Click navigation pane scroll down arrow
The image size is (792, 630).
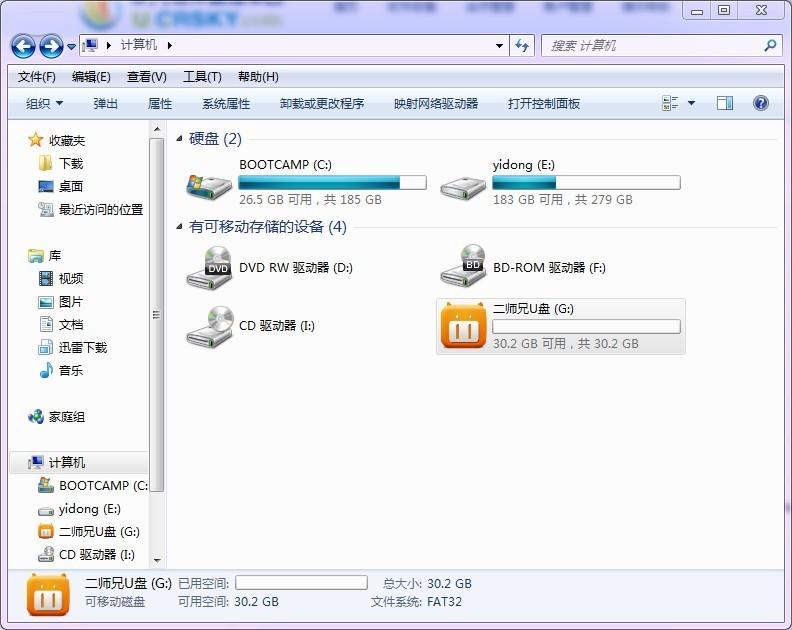tap(157, 560)
